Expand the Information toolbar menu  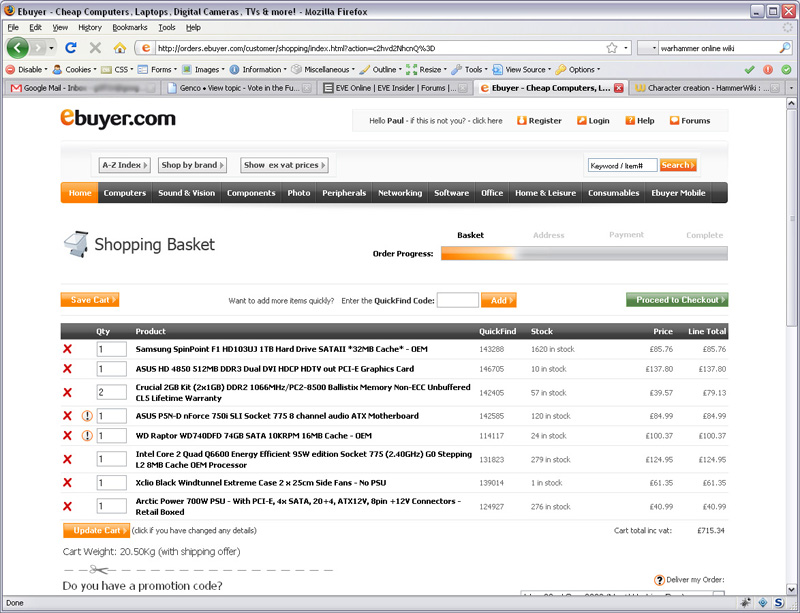[258, 69]
